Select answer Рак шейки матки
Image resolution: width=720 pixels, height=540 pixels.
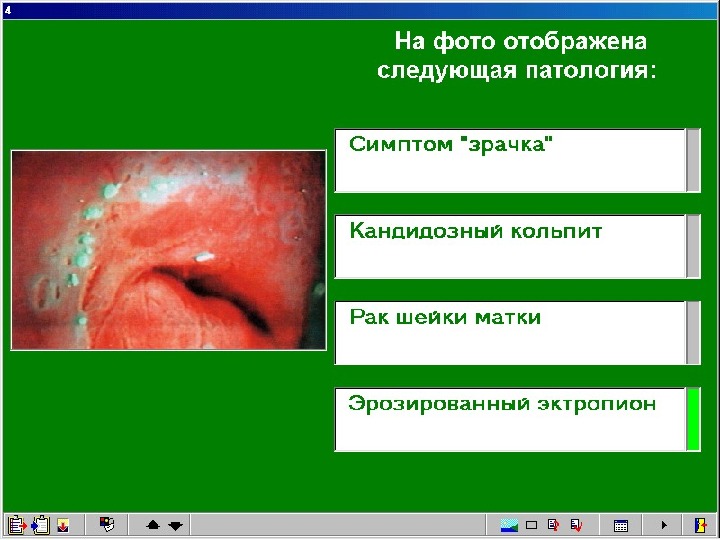click(510, 333)
